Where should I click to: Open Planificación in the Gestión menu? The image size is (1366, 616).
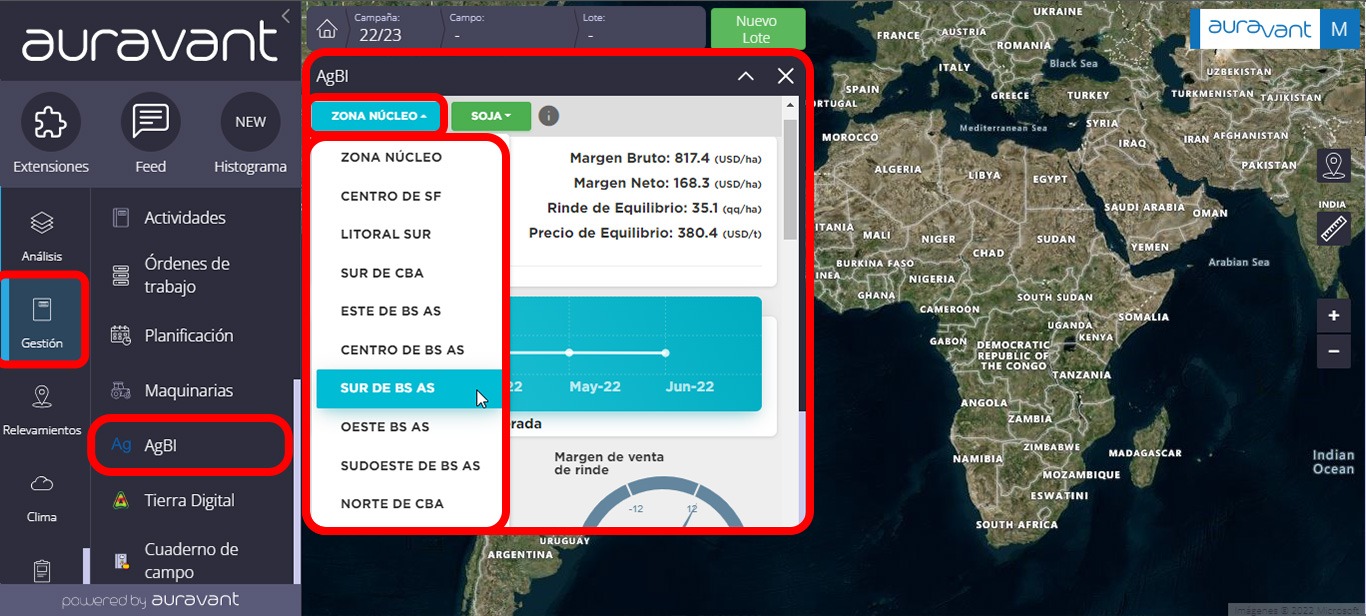coord(189,335)
